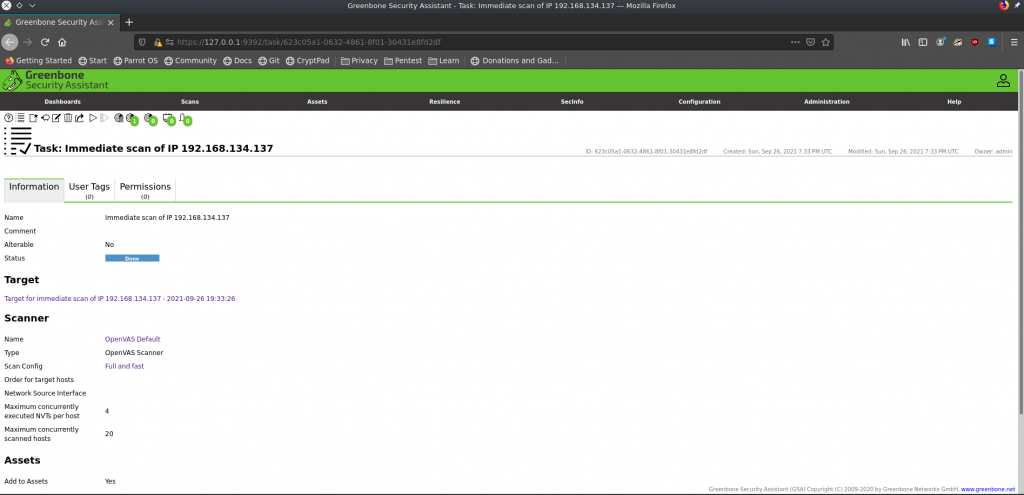Switch to the User Tags tab
Image resolution: width=1024 pixels, height=495 pixels.
89,190
